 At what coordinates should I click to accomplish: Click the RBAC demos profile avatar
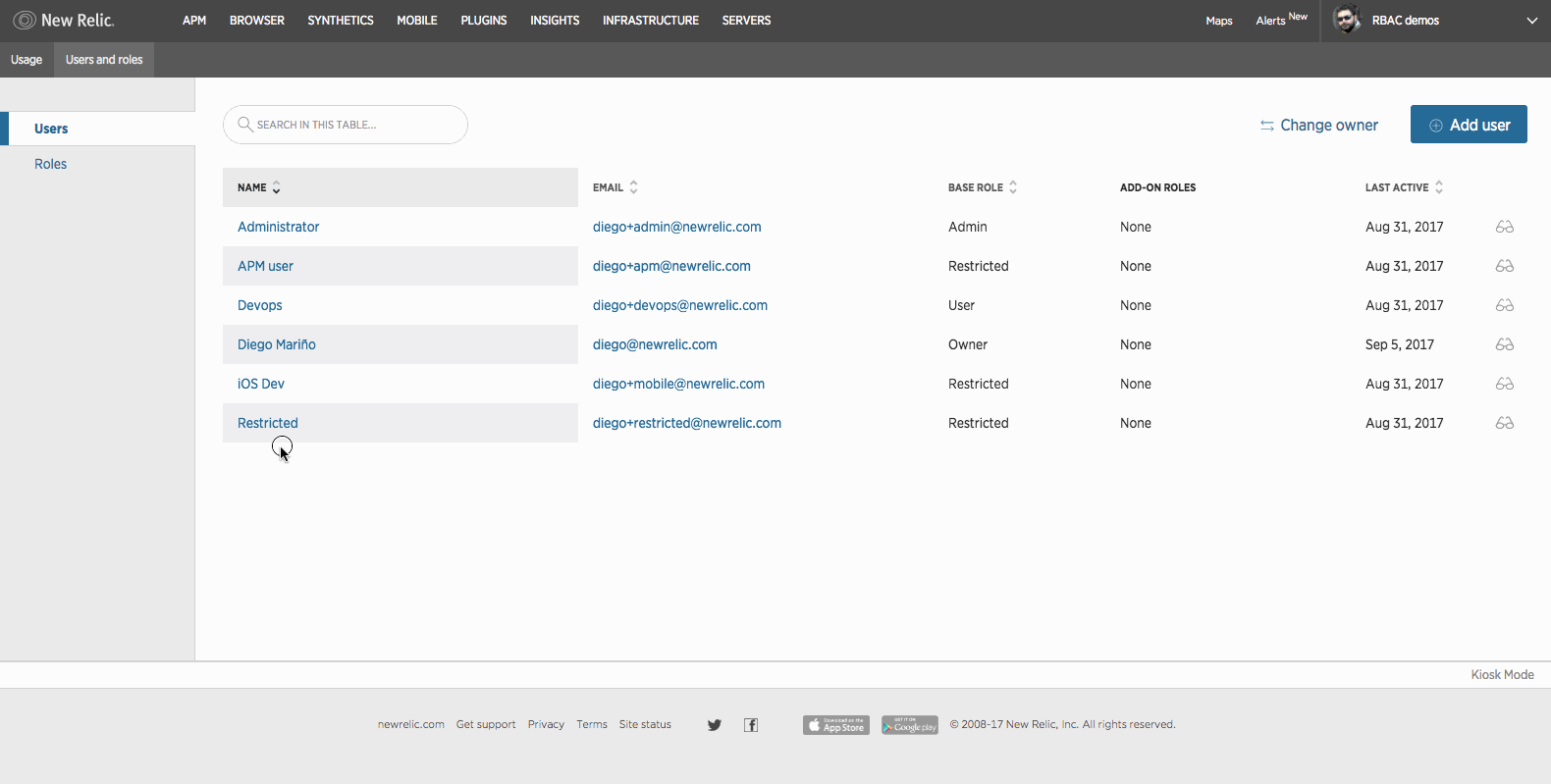[x=1348, y=20]
